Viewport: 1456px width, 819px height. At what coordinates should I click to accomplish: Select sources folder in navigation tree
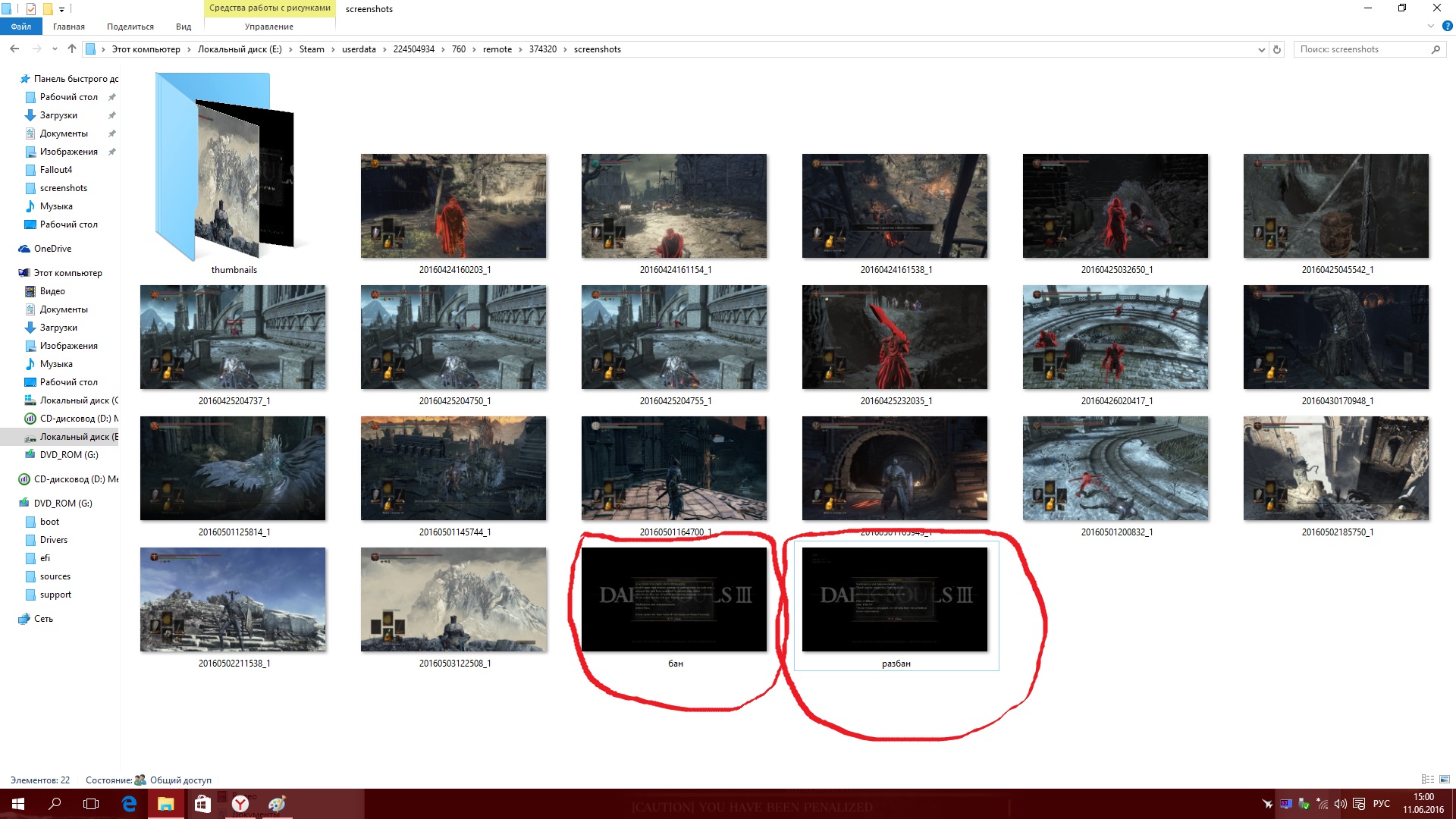coord(55,576)
